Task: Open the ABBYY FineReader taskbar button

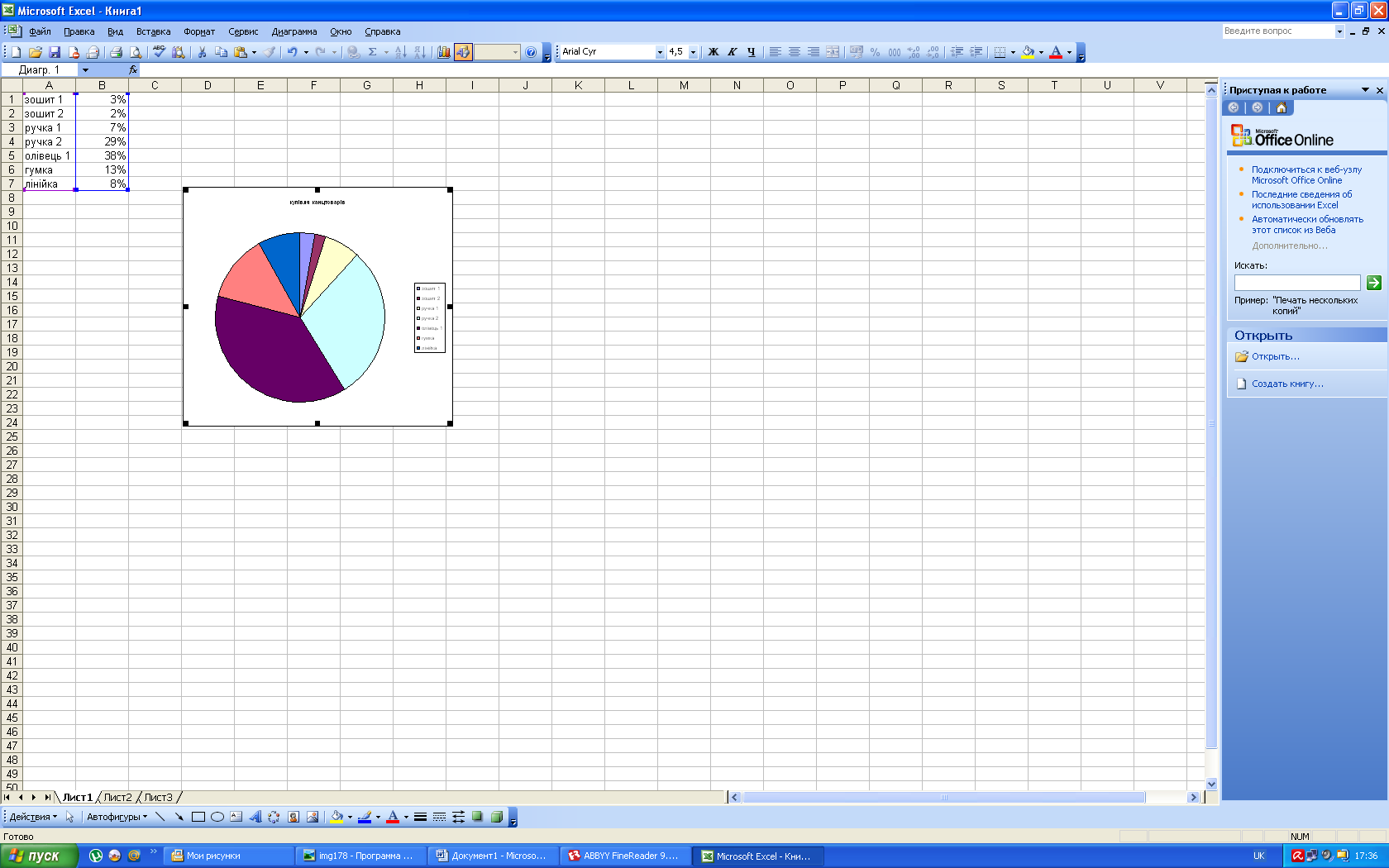Action: pos(624,856)
